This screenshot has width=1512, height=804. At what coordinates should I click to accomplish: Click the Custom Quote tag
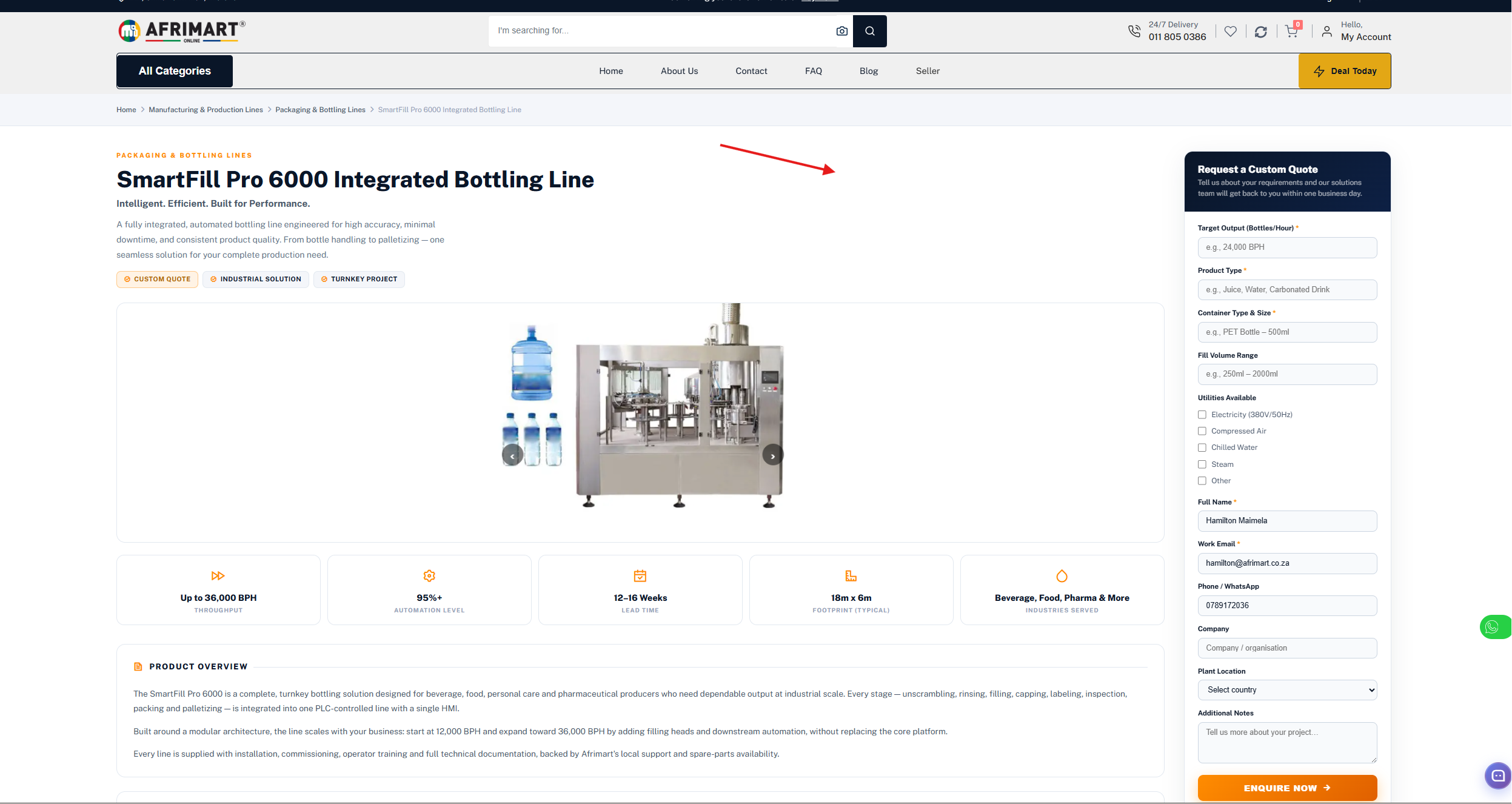click(157, 279)
